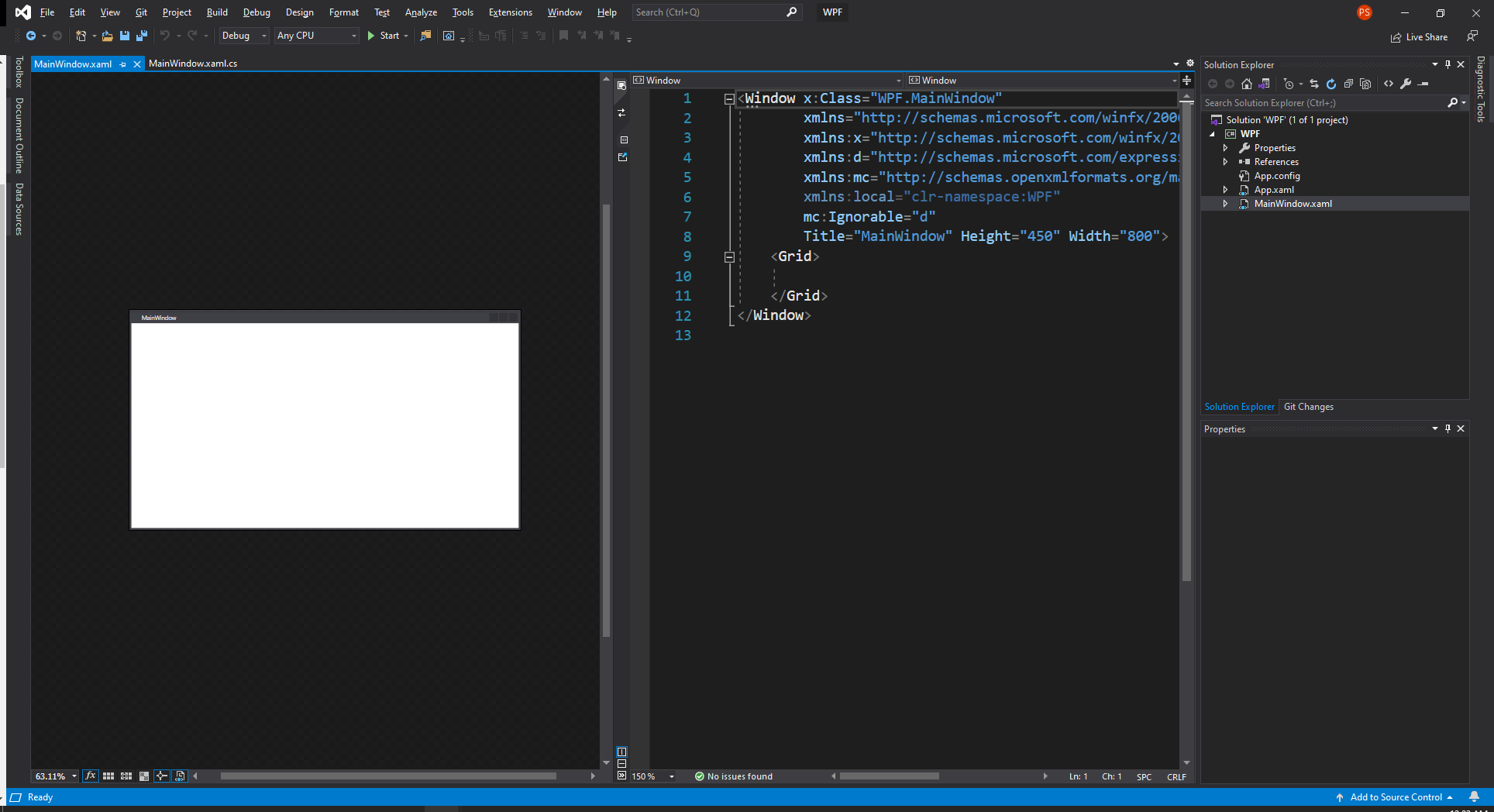Expand the References node
The width and height of the screenshot is (1494, 812).
point(1225,162)
